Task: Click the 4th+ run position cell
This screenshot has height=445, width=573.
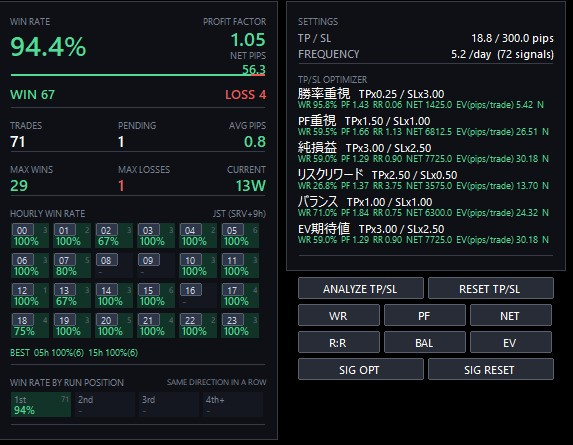Action: click(232, 404)
